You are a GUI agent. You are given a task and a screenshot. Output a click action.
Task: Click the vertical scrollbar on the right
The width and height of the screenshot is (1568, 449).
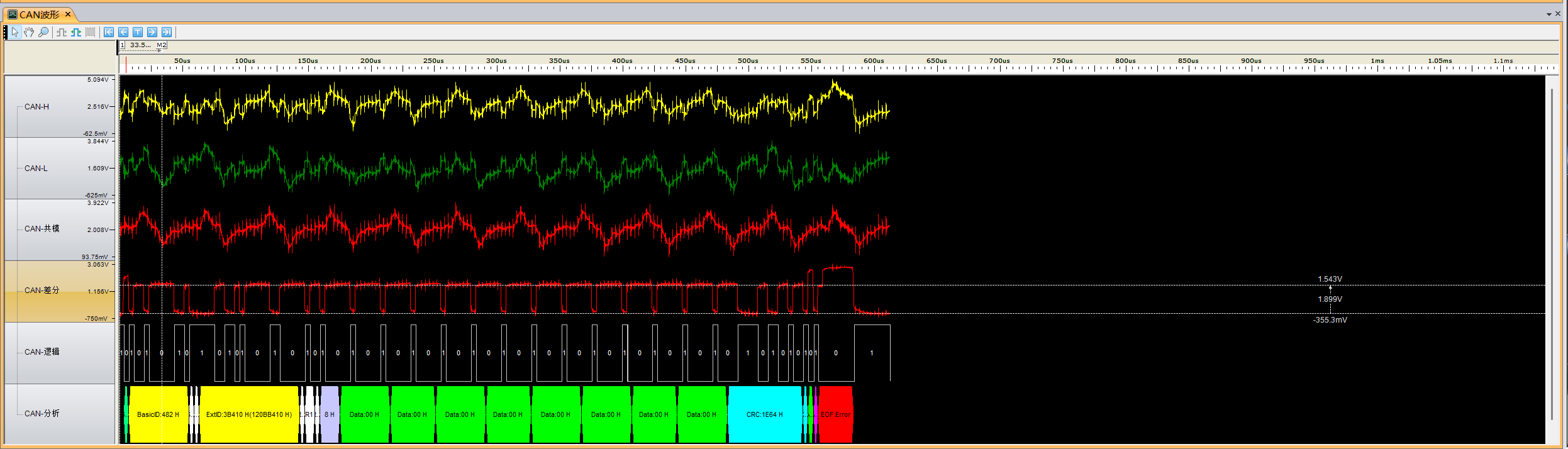(1552, 254)
